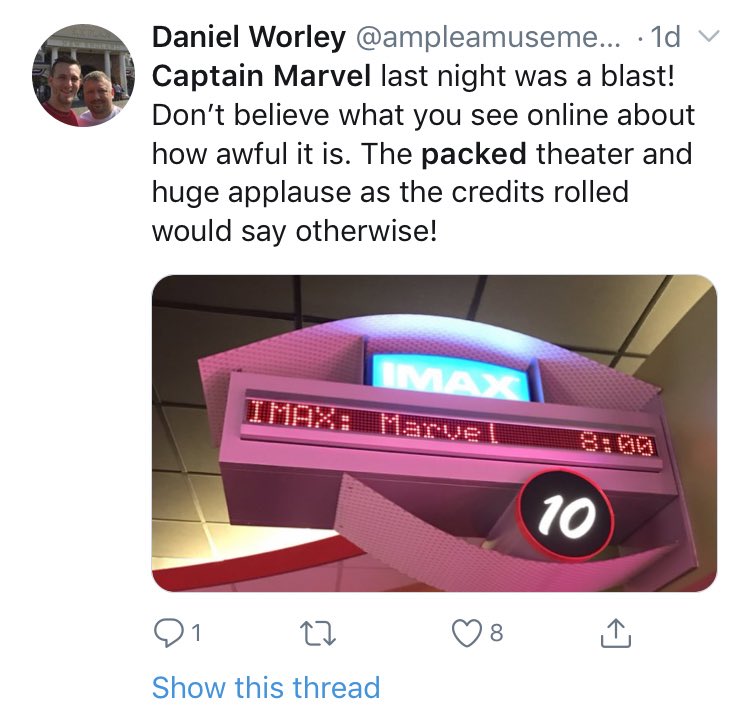749x718 pixels.
Task: Click the bold word packed
Action: pos(473,154)
